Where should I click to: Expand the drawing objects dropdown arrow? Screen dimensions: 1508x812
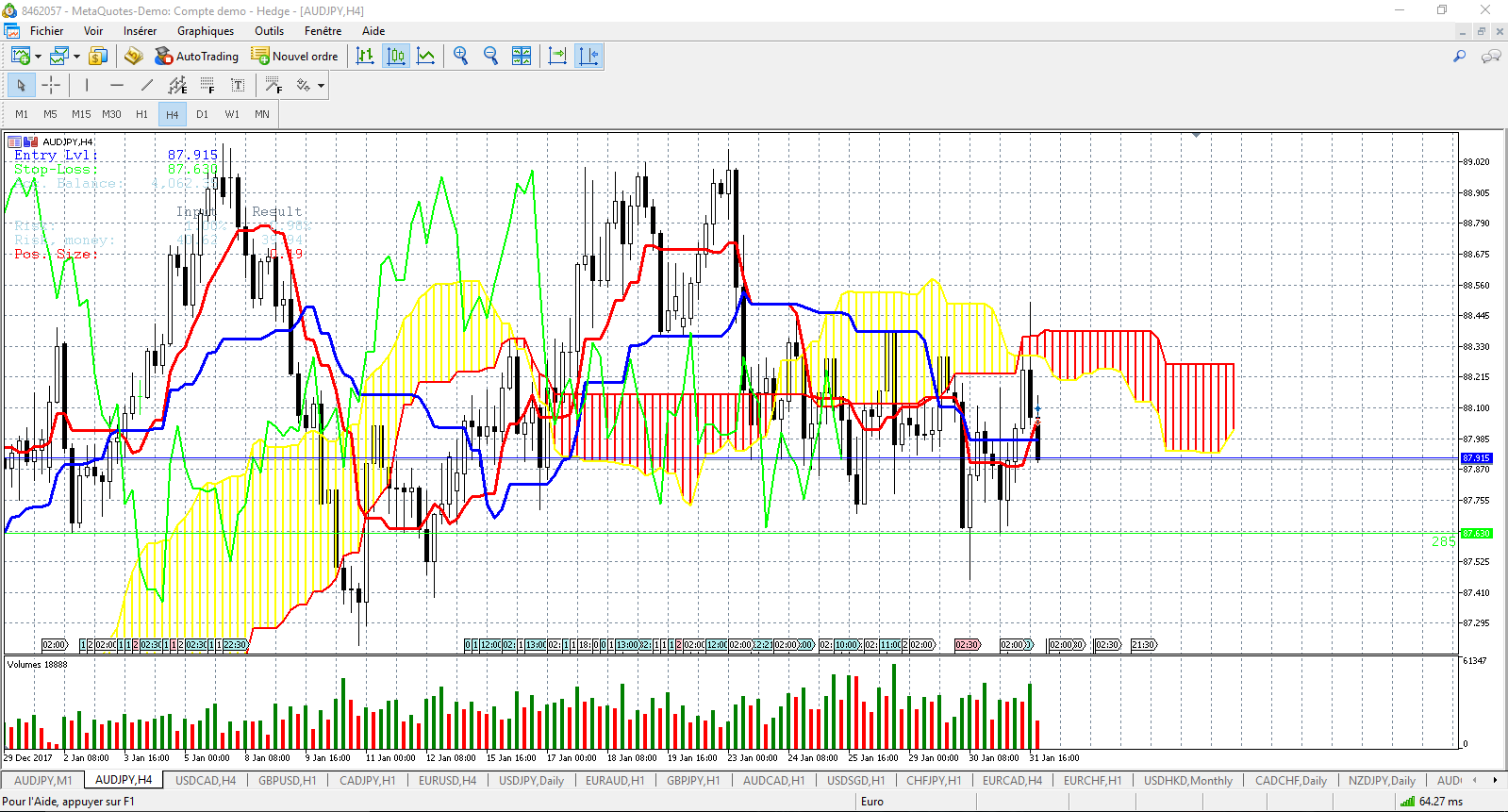point(322,86)
